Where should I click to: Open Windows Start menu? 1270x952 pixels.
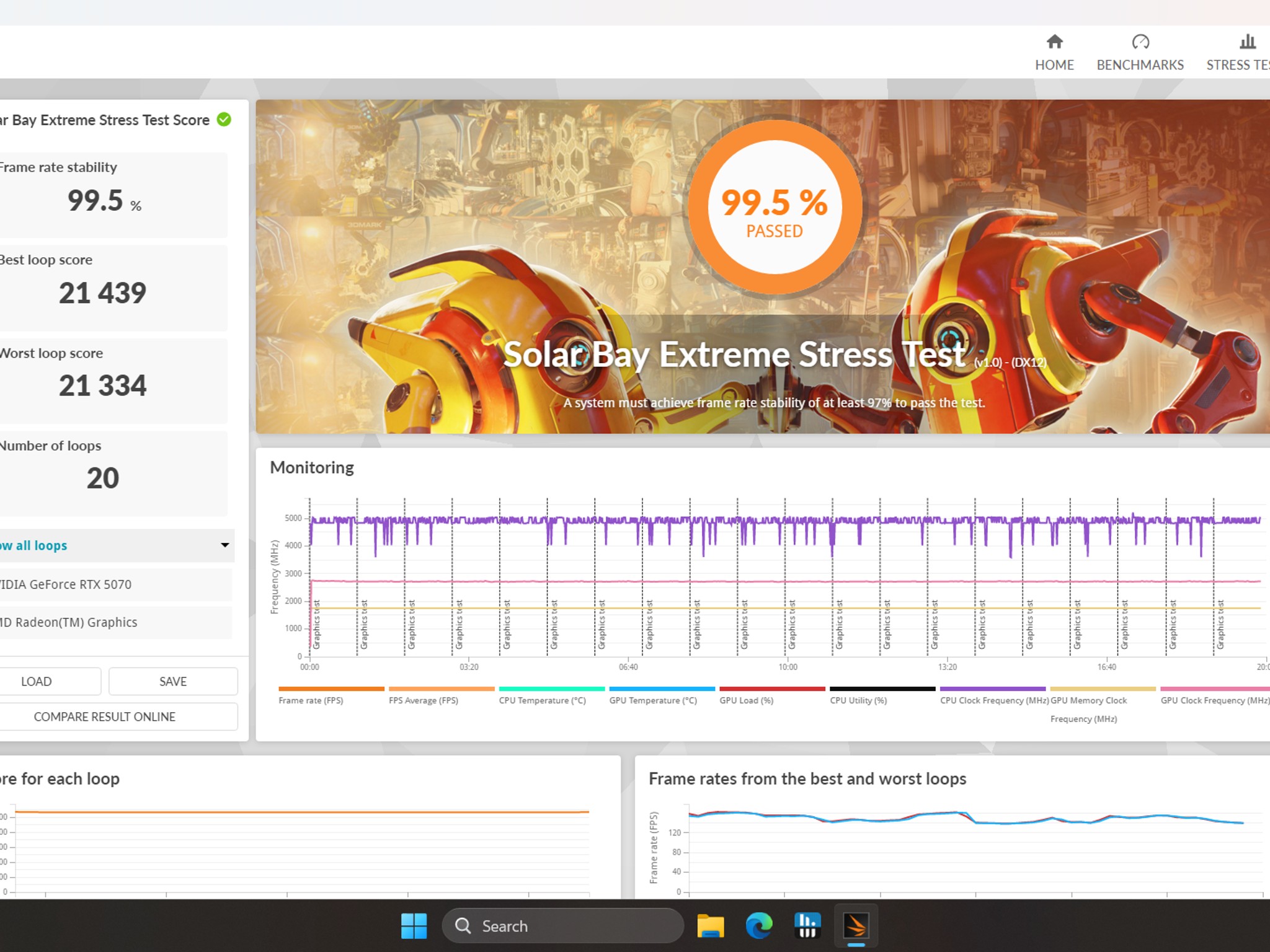tap(414, 926)
